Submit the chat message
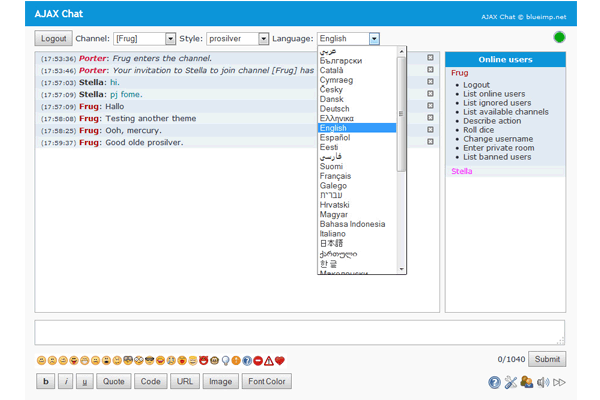The width and height of the screenshot is (600, 400). point(547,359)
